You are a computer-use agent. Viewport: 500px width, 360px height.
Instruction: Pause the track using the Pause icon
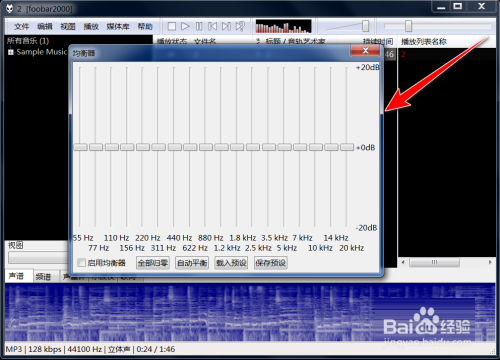(199, 26)
